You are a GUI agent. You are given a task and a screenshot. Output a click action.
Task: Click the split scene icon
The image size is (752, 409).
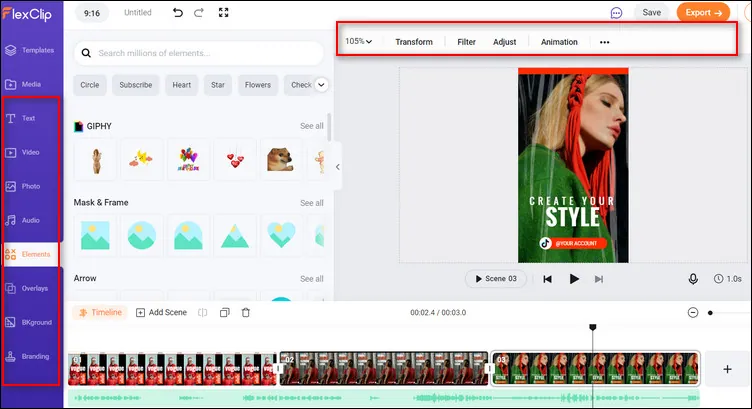203,313
